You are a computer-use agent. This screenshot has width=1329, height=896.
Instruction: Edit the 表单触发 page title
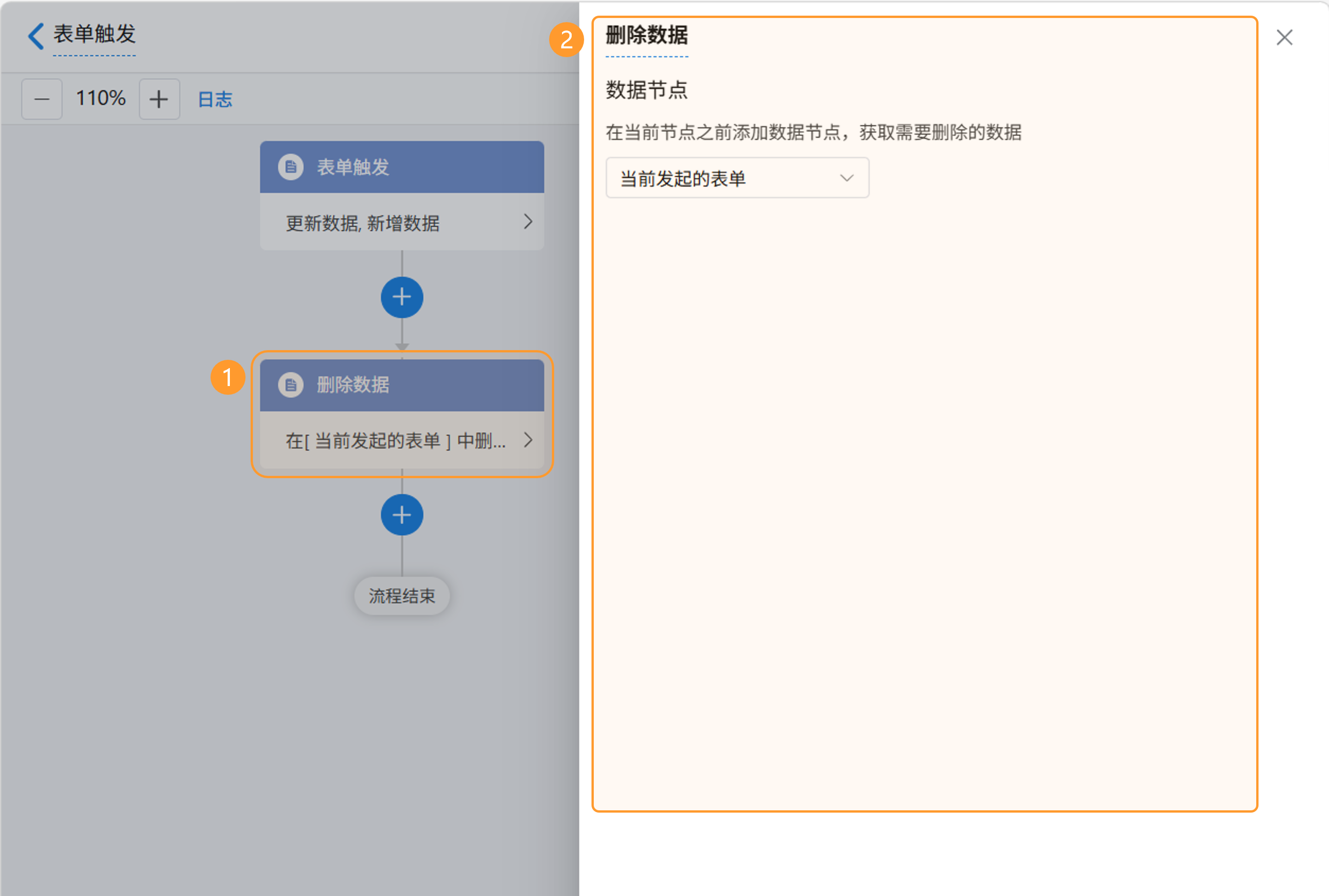(94, 34)
